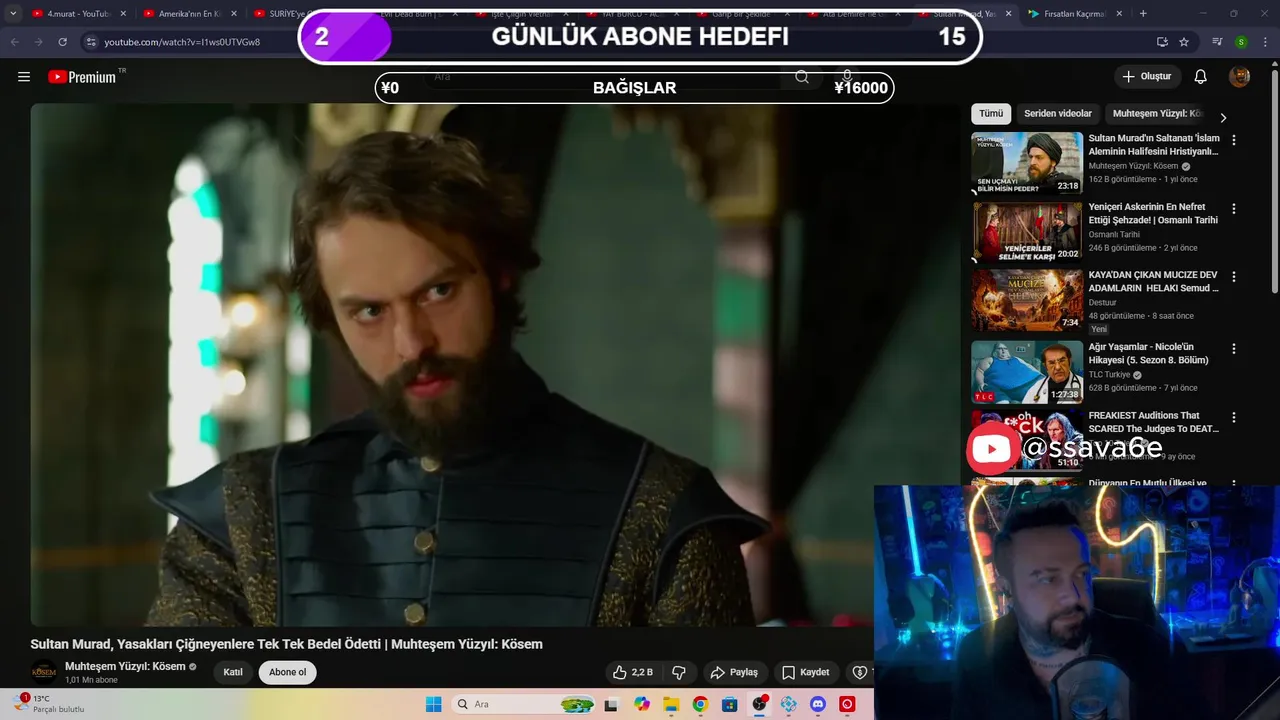Click the Abone ol subscribe button
The height and width of the screenshot is (720, 1280).
coord(288,672)
